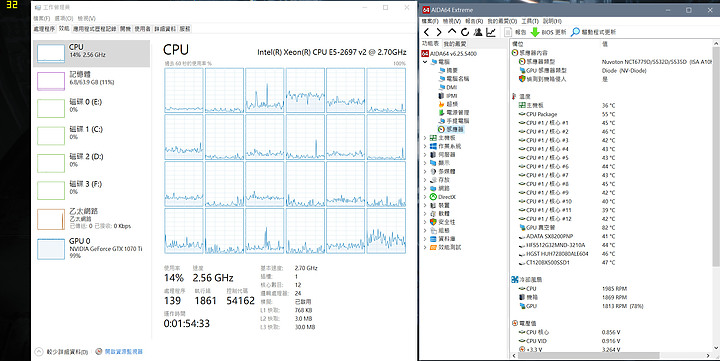Select 乙太網路 Ethernet in sidebar
Viewport: 720px width, 361px height.
(91, 219)
